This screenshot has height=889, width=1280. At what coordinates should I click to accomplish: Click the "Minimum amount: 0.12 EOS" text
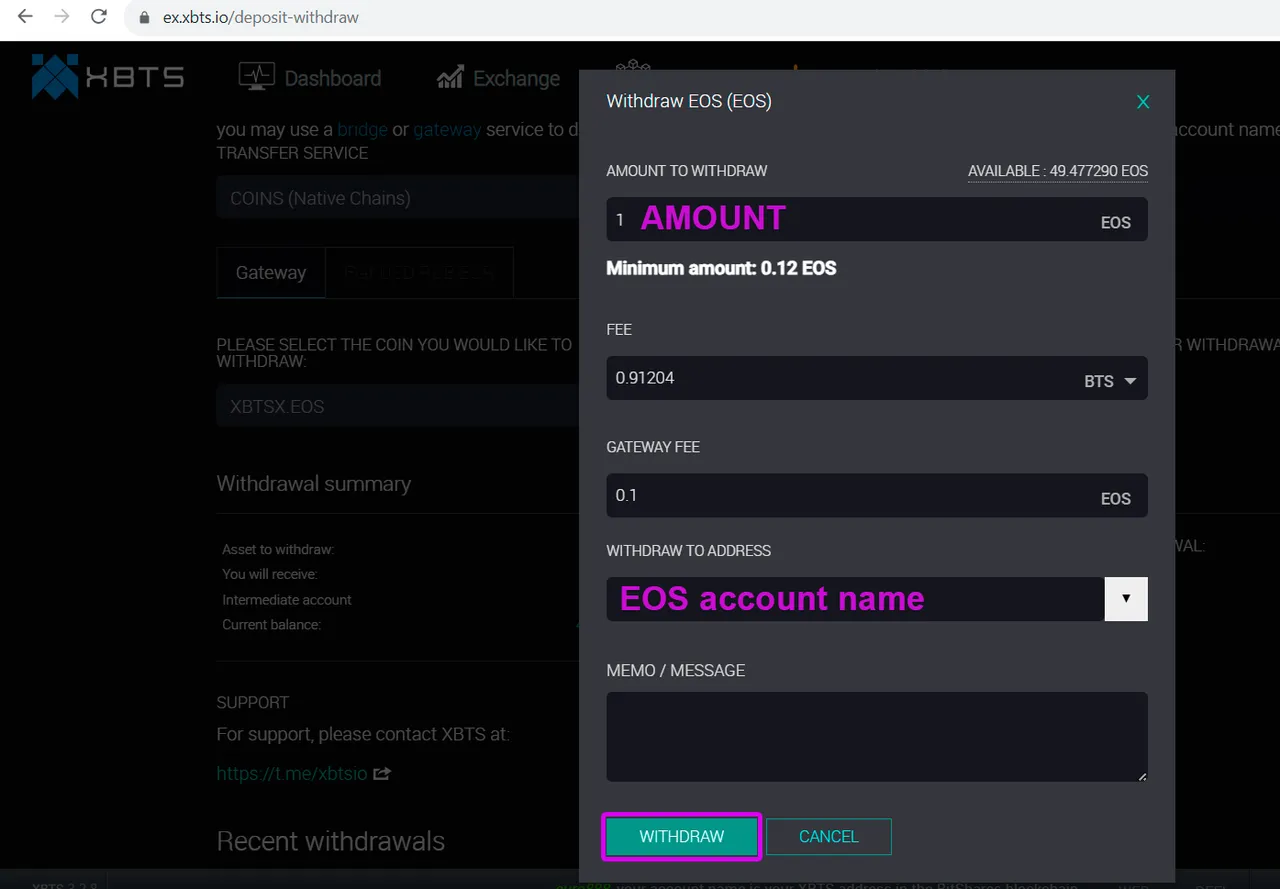[721, 268]
